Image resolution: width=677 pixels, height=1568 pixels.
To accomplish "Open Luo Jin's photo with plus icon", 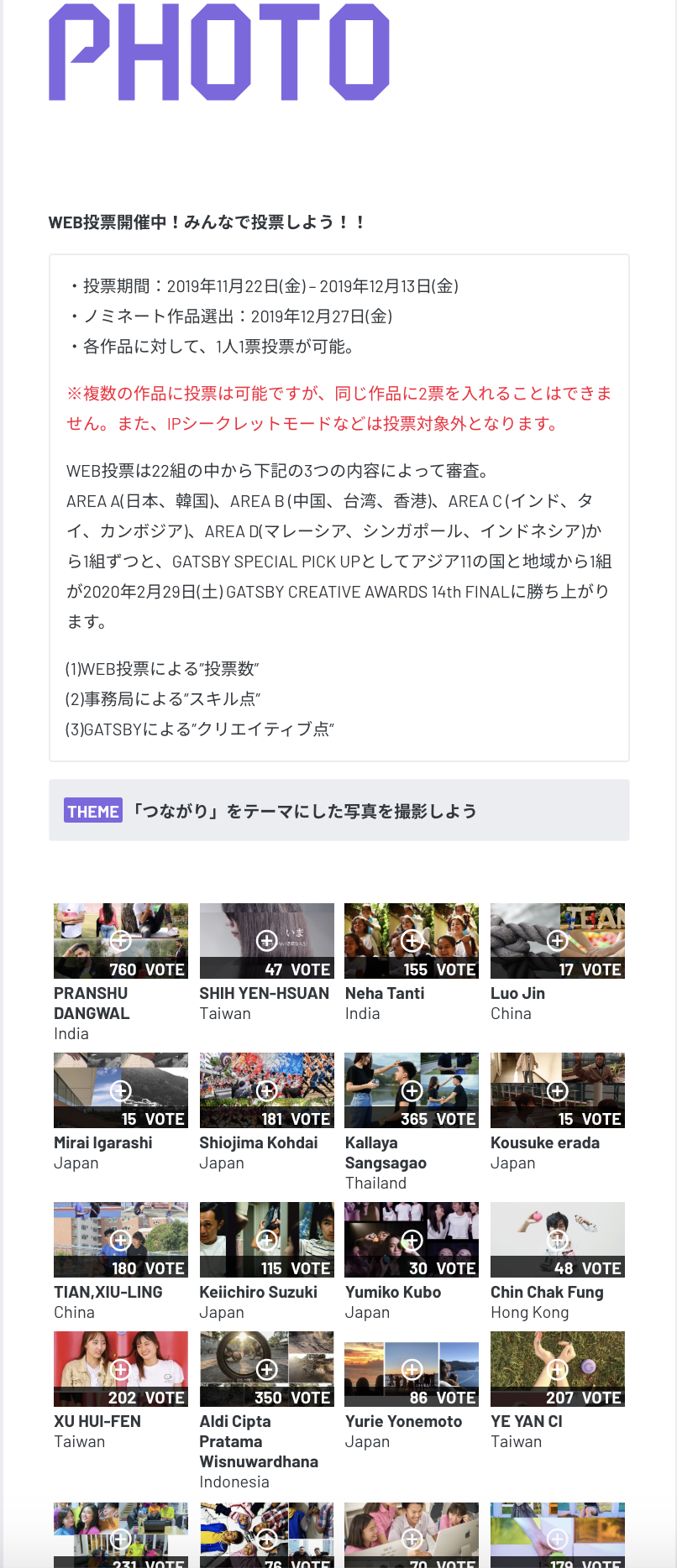I will pyautogui.click(x=557, y=940).
